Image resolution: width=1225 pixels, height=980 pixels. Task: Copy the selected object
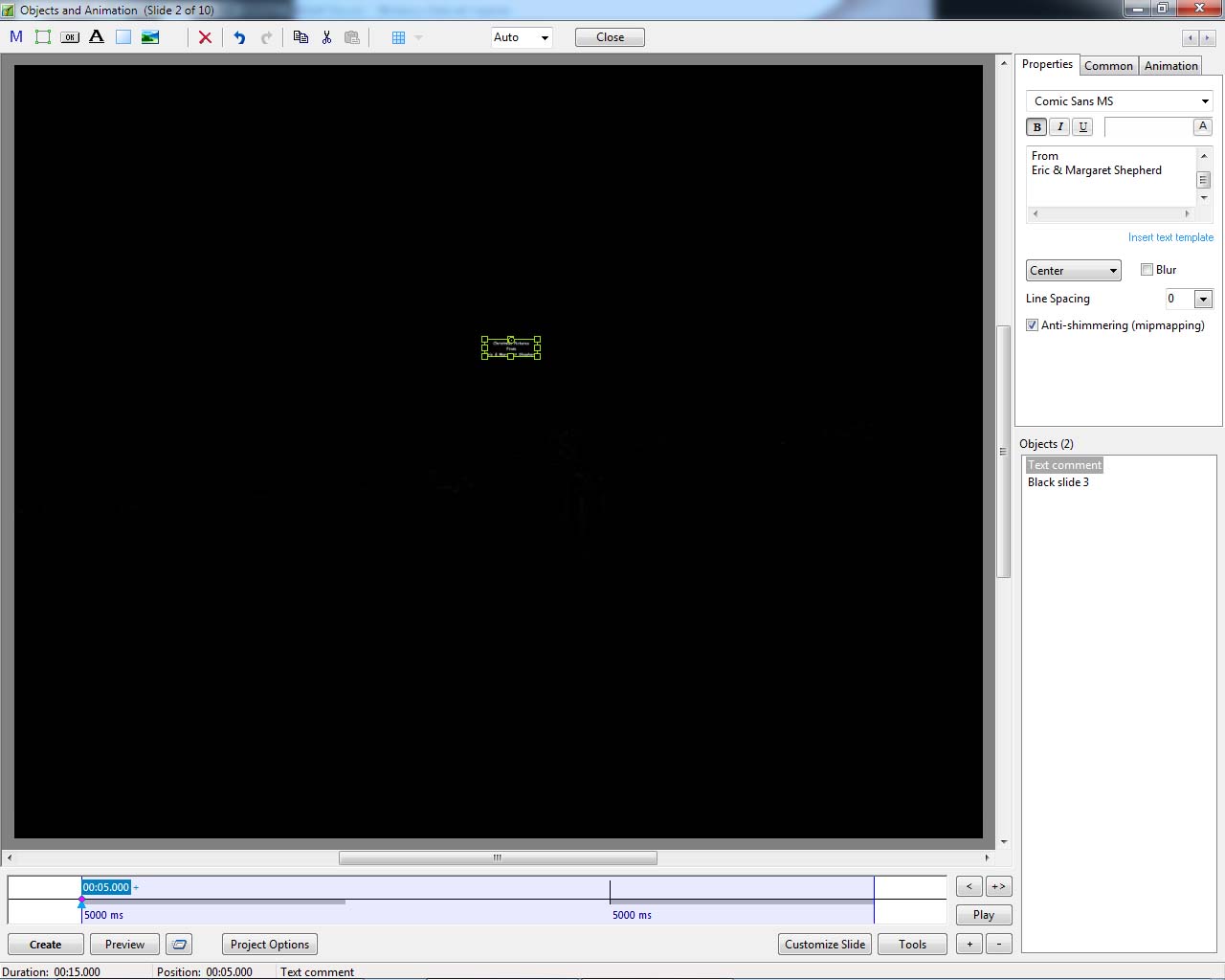pyautogui.click(x=301, y=37)
